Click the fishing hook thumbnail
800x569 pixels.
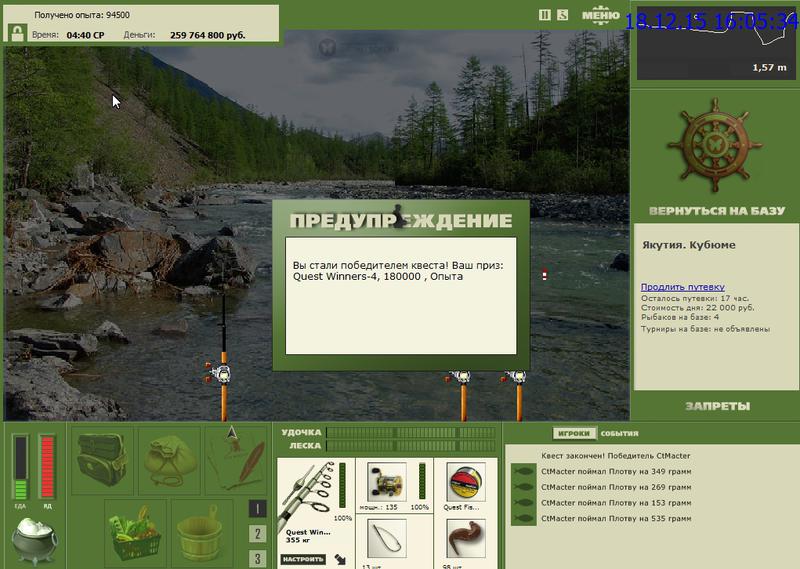tap(387, 539)
